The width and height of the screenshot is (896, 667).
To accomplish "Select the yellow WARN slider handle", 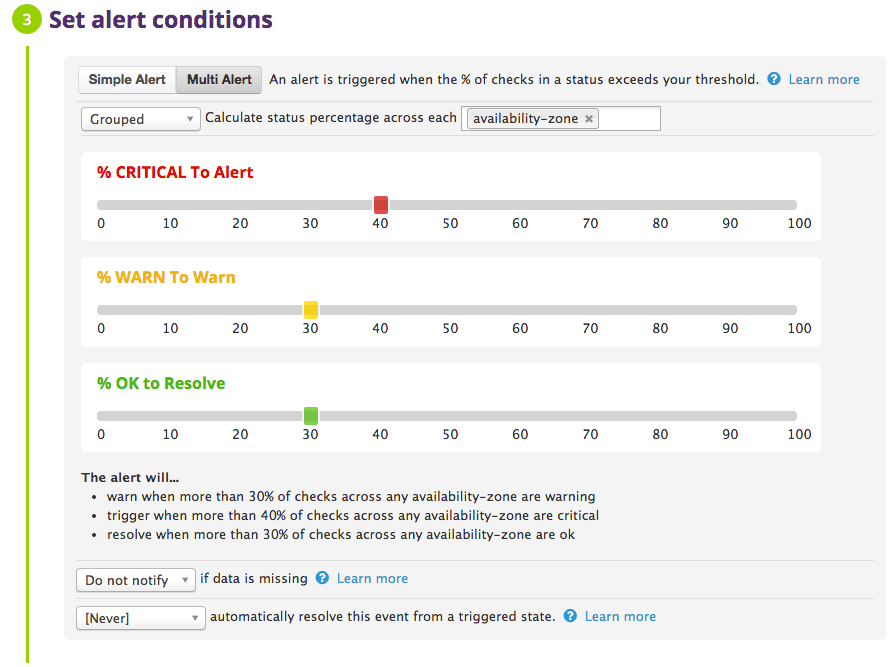I will [x=310, y=310].
